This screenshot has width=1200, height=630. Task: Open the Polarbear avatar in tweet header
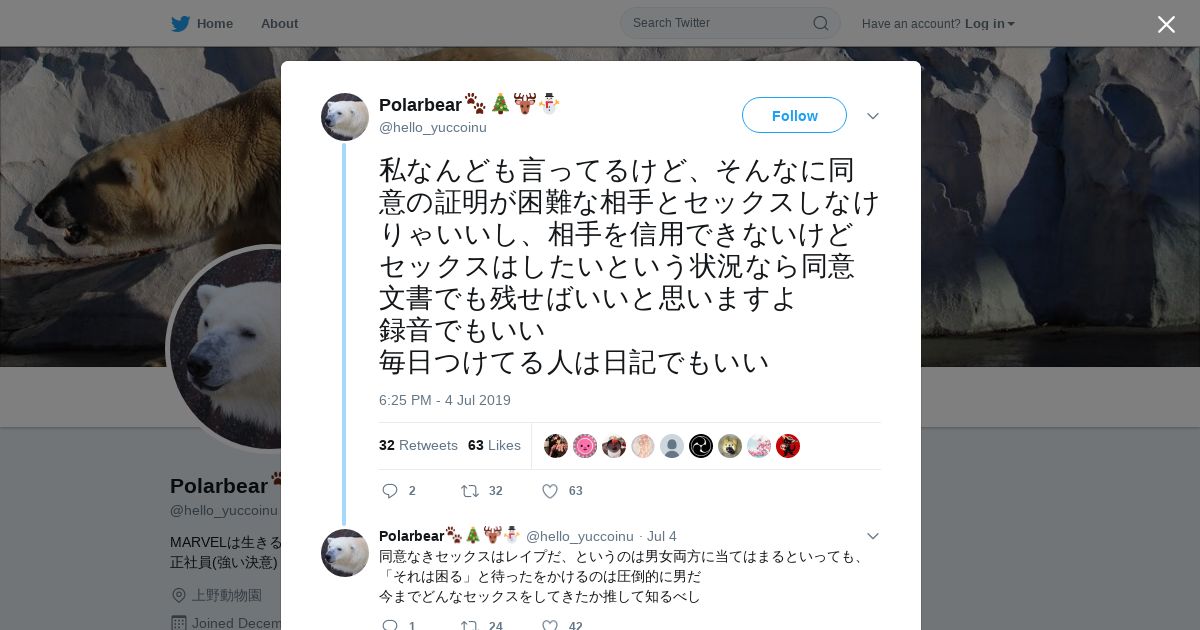pyautogui.click(x=345, y=117)
